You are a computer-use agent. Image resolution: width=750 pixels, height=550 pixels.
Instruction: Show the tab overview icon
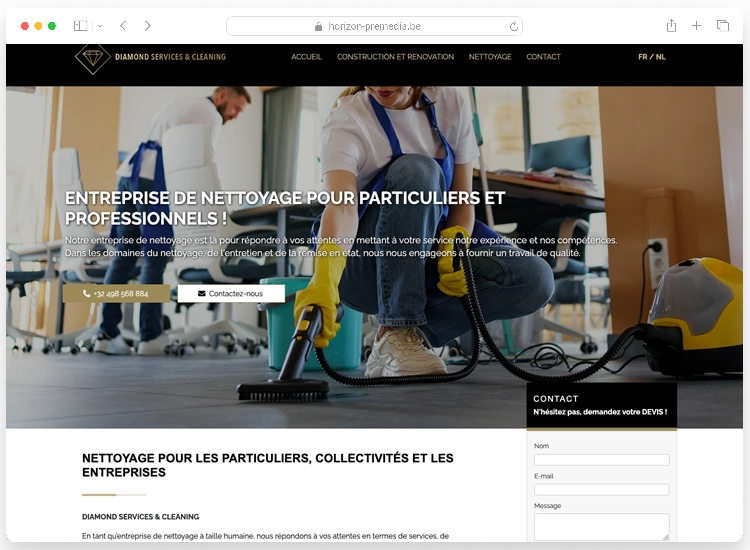723,26
